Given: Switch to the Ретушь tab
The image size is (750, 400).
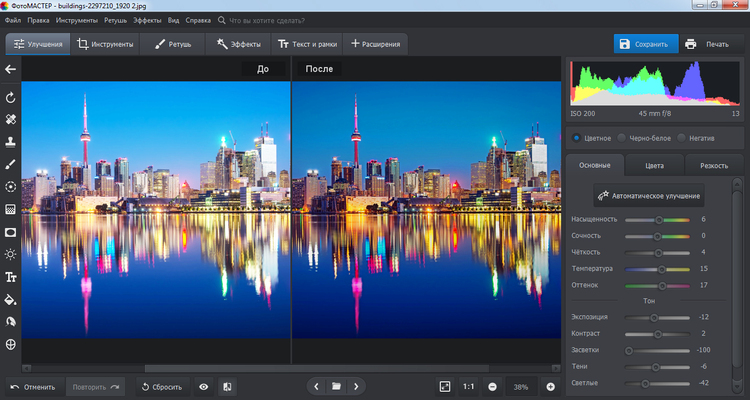Looking at the screenshot, I should (x=174, y=44).
